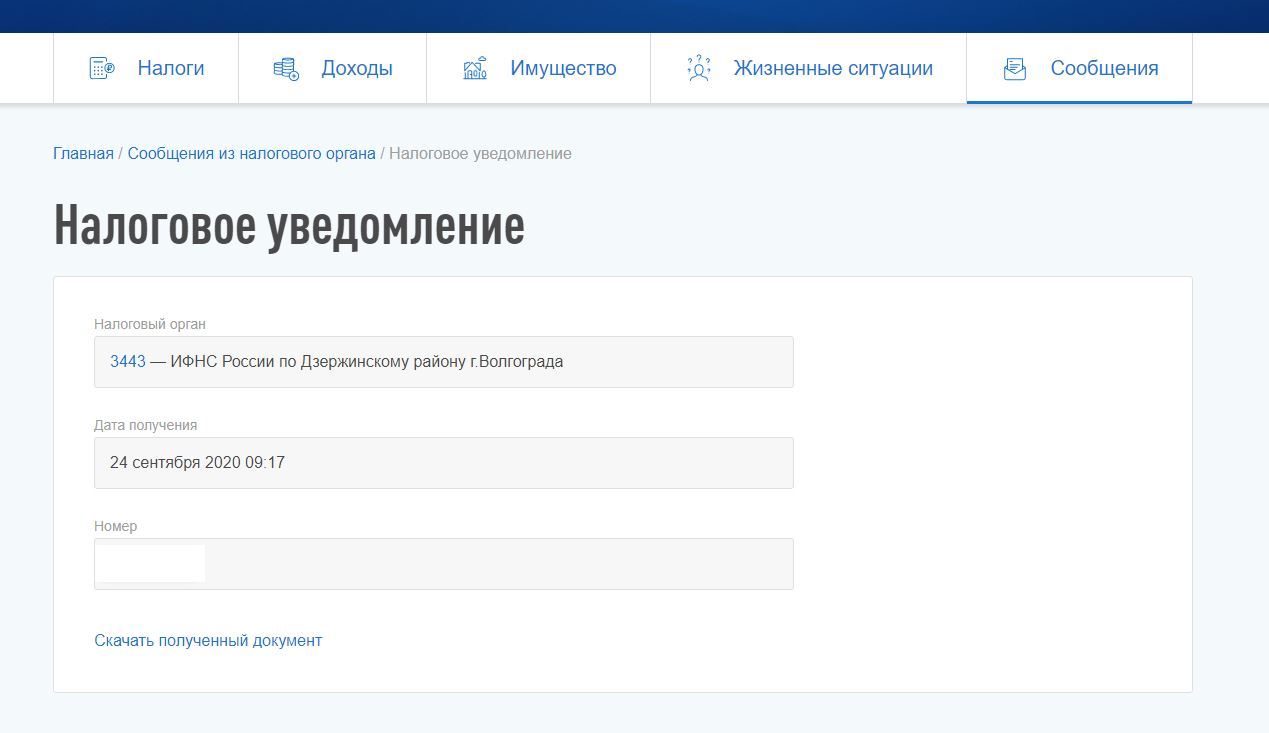
Task: Select the Имущество tab
Action: [x=564, y=67]
